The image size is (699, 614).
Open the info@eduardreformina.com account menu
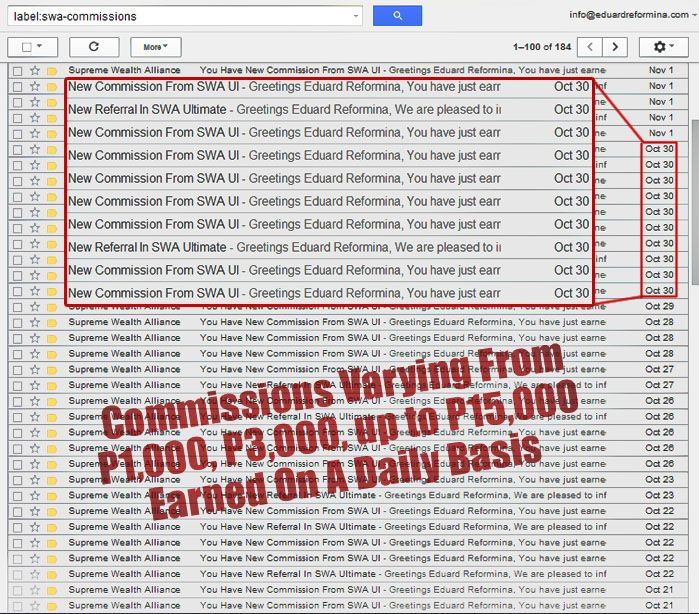click(632, 15)
